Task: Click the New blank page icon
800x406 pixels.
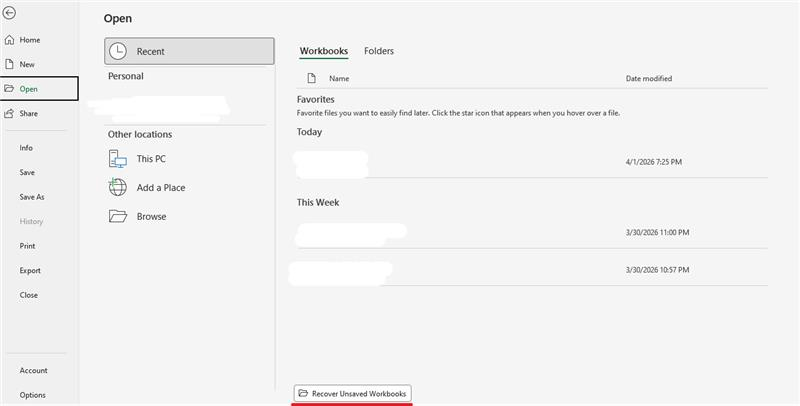Action: click(9, 64)
